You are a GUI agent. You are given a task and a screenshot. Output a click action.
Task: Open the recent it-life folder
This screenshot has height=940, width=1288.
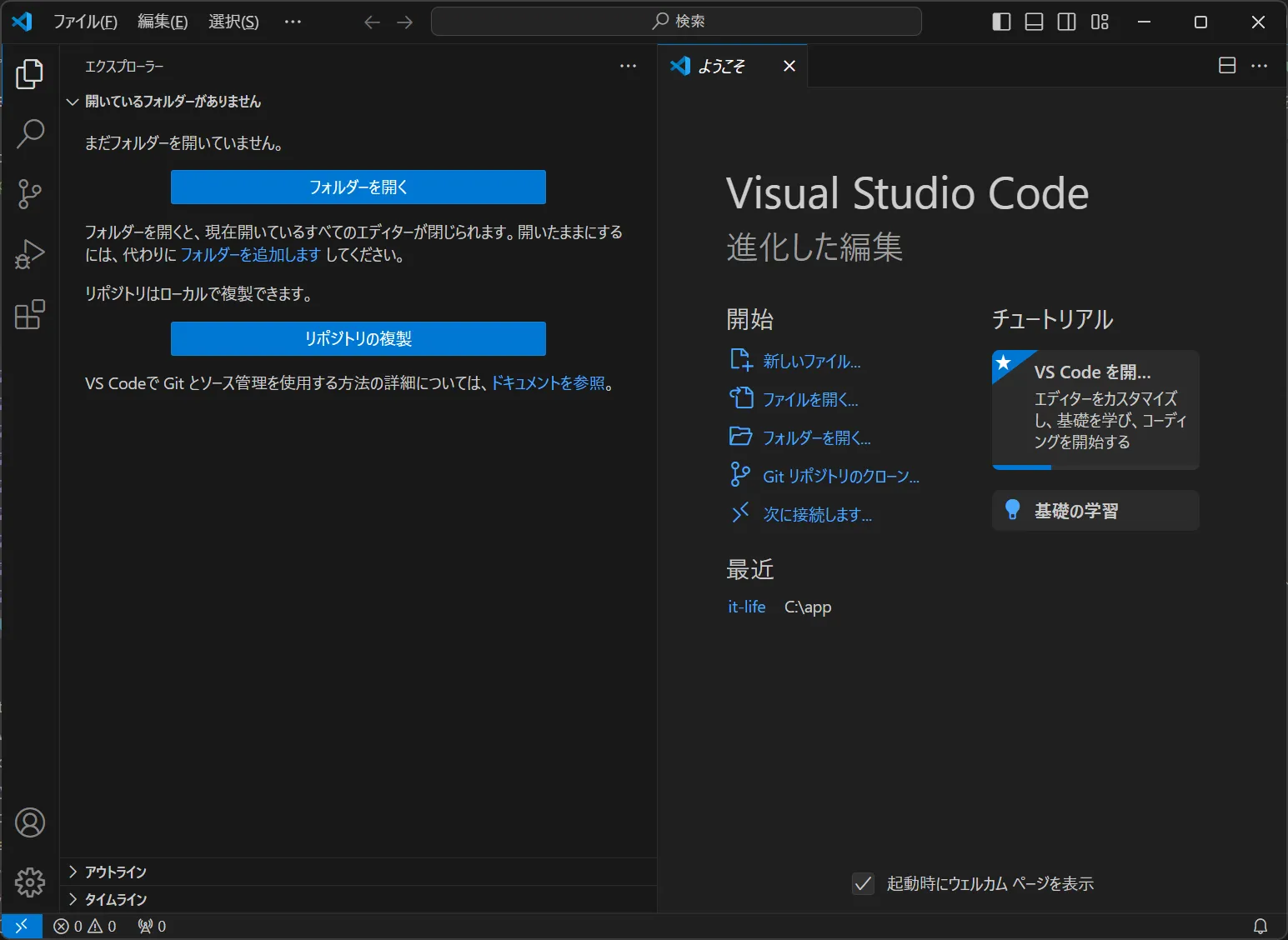click(747, 607)
